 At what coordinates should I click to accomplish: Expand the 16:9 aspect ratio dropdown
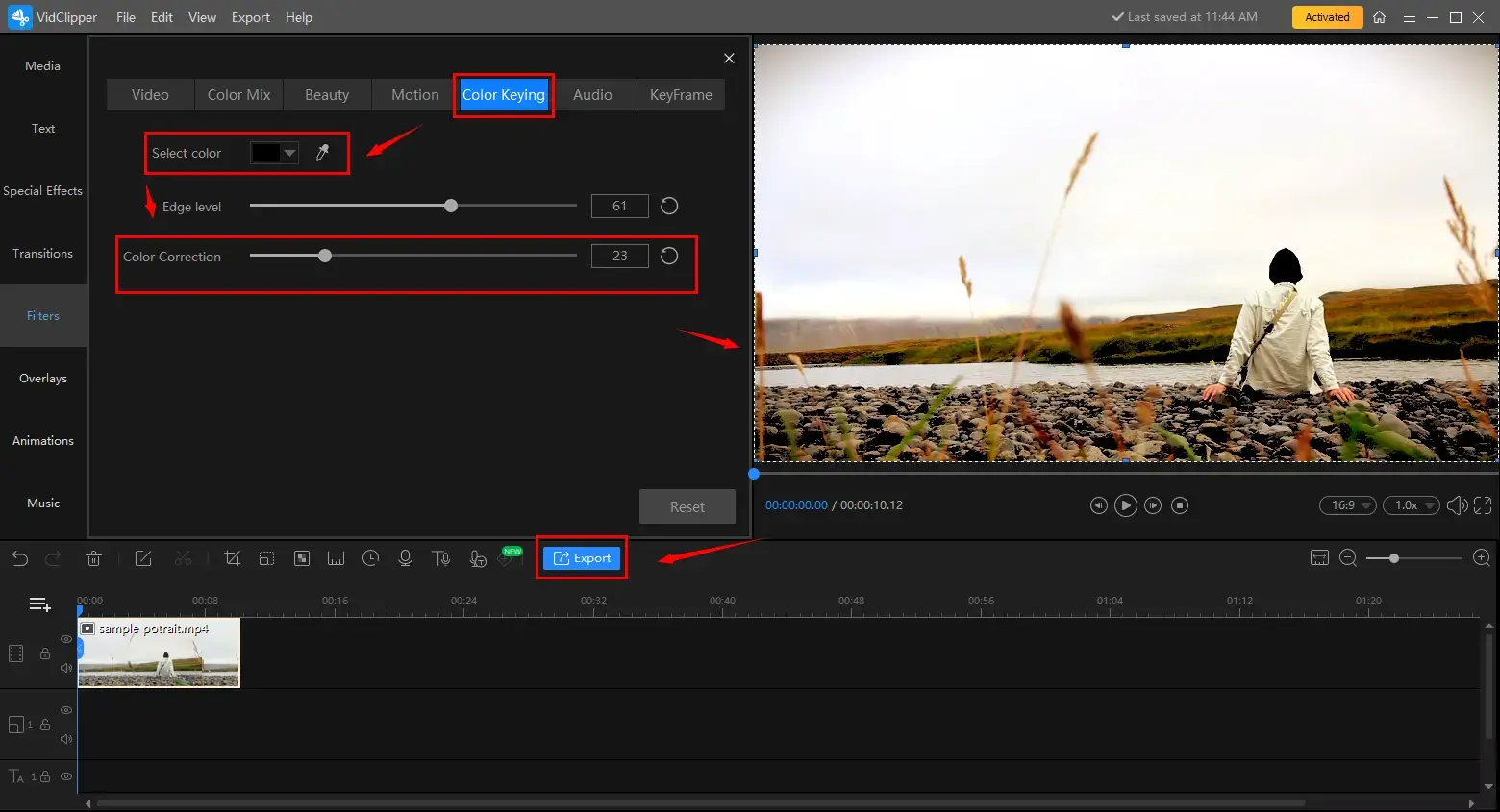[1347, 505]
